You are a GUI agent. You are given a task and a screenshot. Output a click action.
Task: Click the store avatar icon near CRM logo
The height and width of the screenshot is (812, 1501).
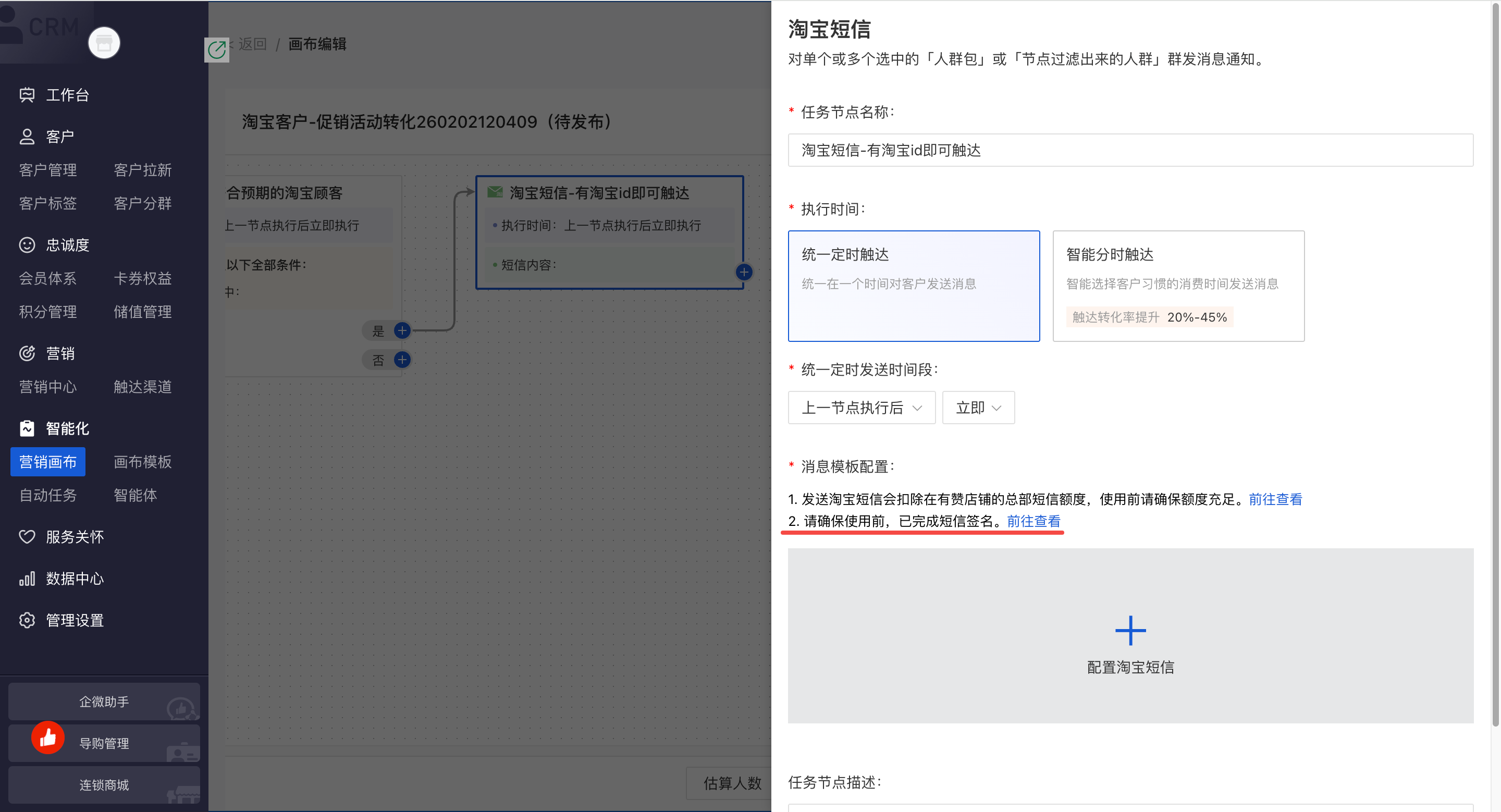[x=104, y=43]
